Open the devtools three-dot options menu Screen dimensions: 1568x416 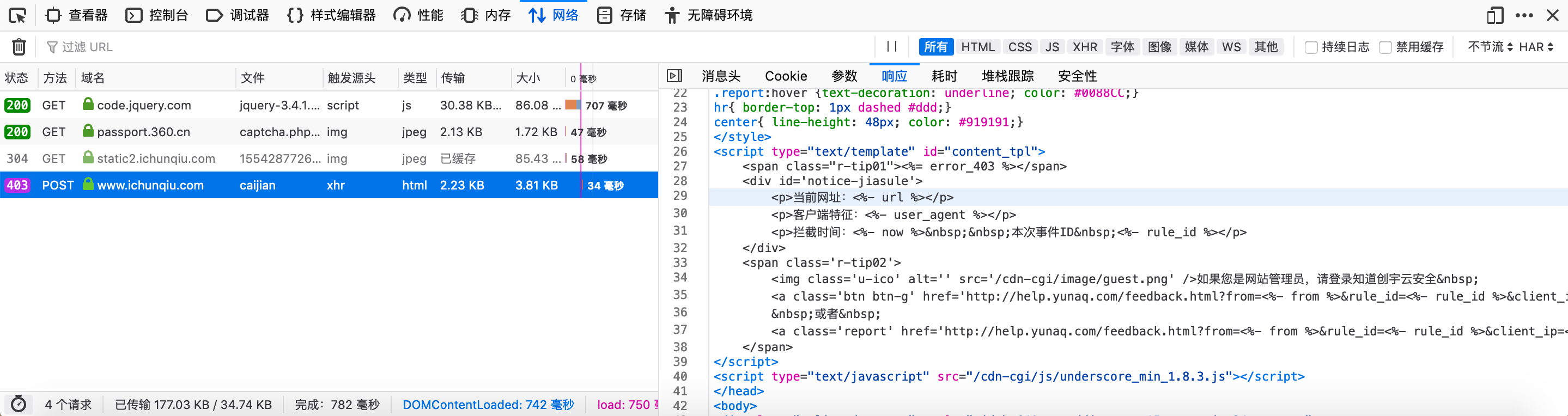click(1524, 15)
